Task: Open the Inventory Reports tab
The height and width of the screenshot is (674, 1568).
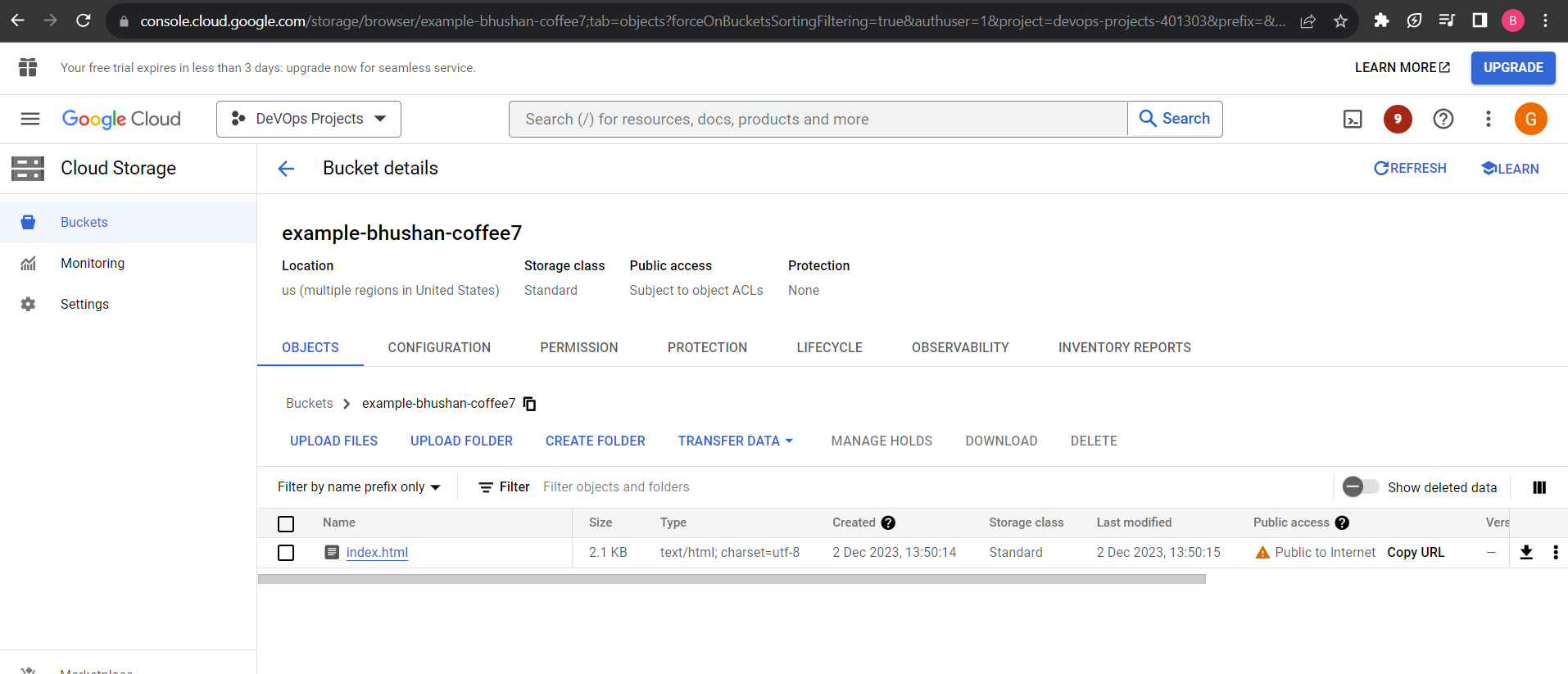Action: click(1125, 347)
